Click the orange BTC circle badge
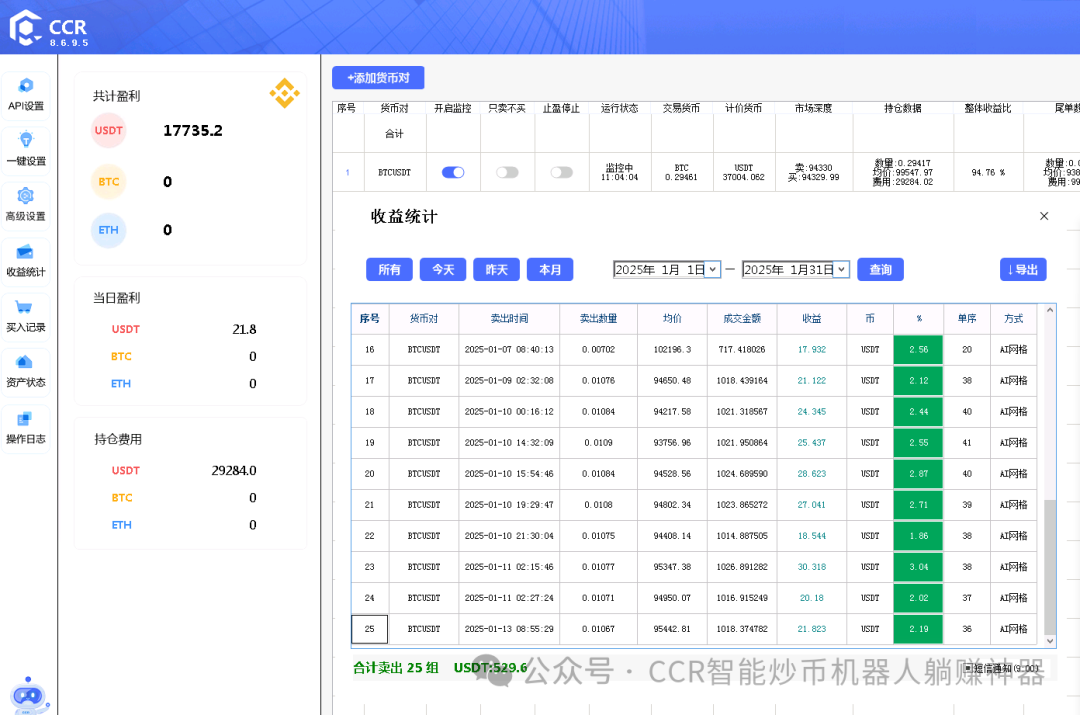 coord(109,182)
